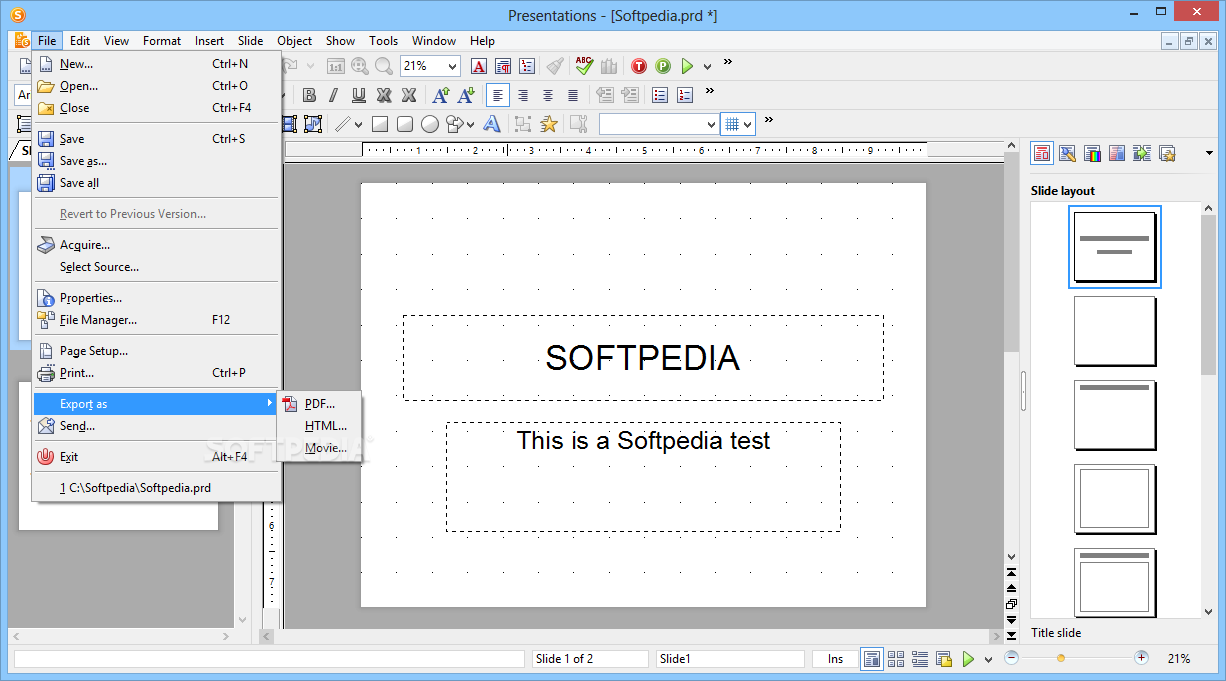Open the color scheme sidebar icon

pos(1092,153)
